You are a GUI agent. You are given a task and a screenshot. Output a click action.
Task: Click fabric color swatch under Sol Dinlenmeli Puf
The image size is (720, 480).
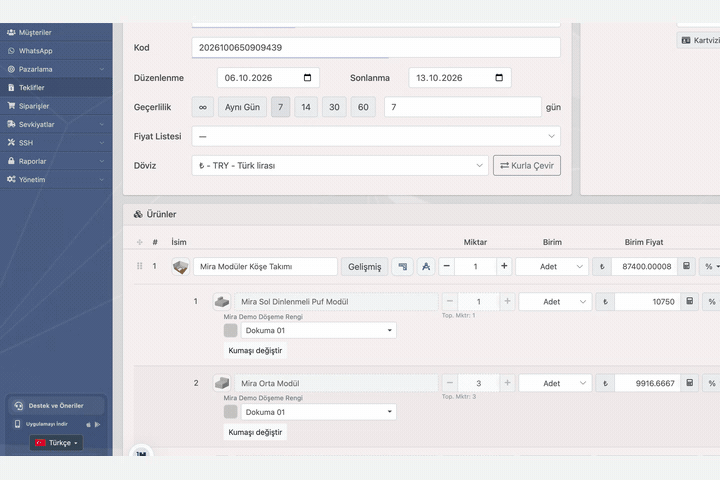point(231,330)
